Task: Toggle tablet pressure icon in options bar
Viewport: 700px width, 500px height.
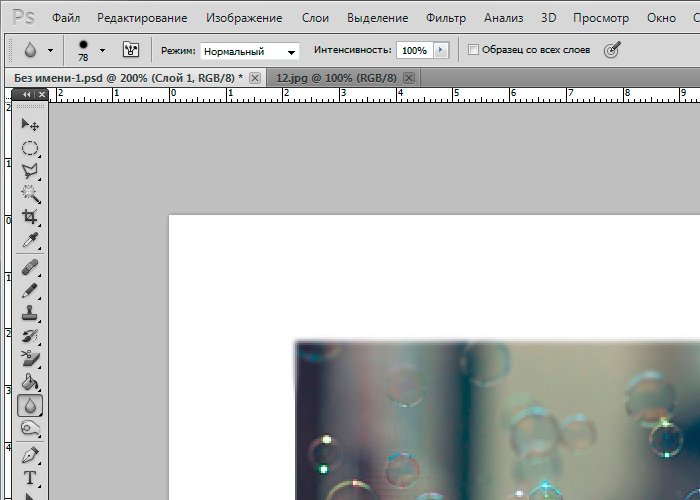Action: click(613, 50)
